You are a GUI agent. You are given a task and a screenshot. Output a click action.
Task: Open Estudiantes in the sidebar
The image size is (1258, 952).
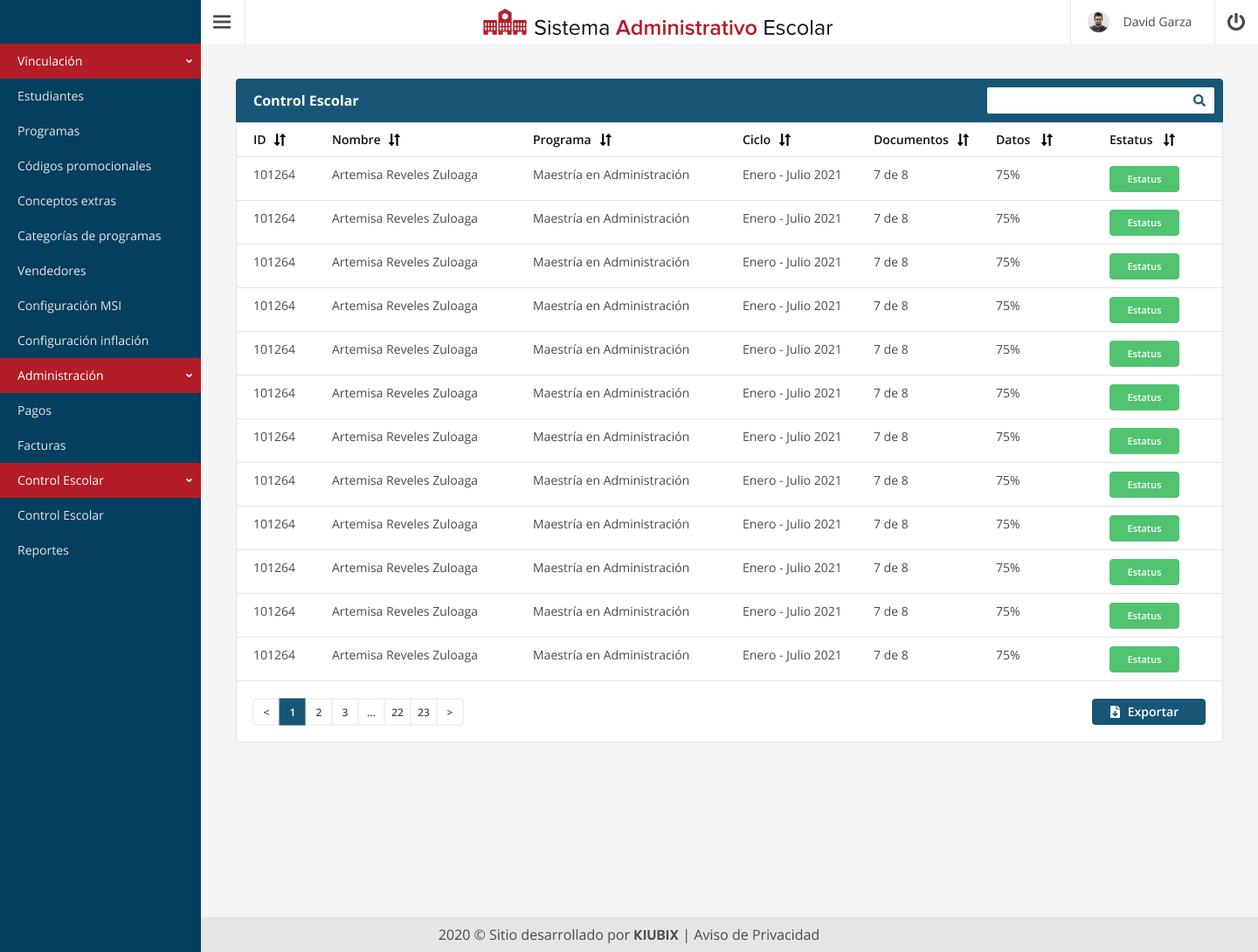pos(51,96)
